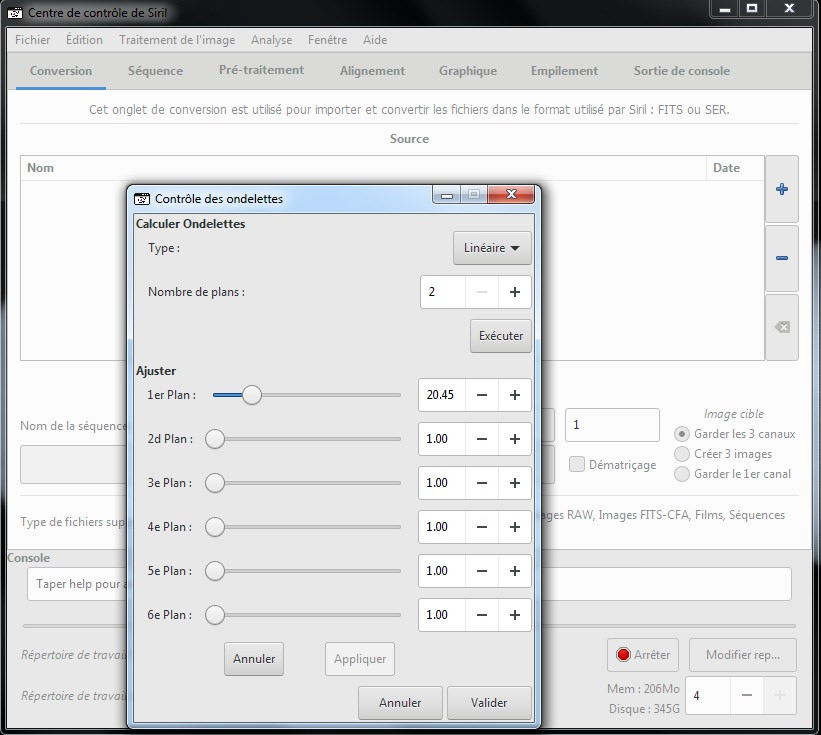
Task: Click the console command input field
Action: 409,584
